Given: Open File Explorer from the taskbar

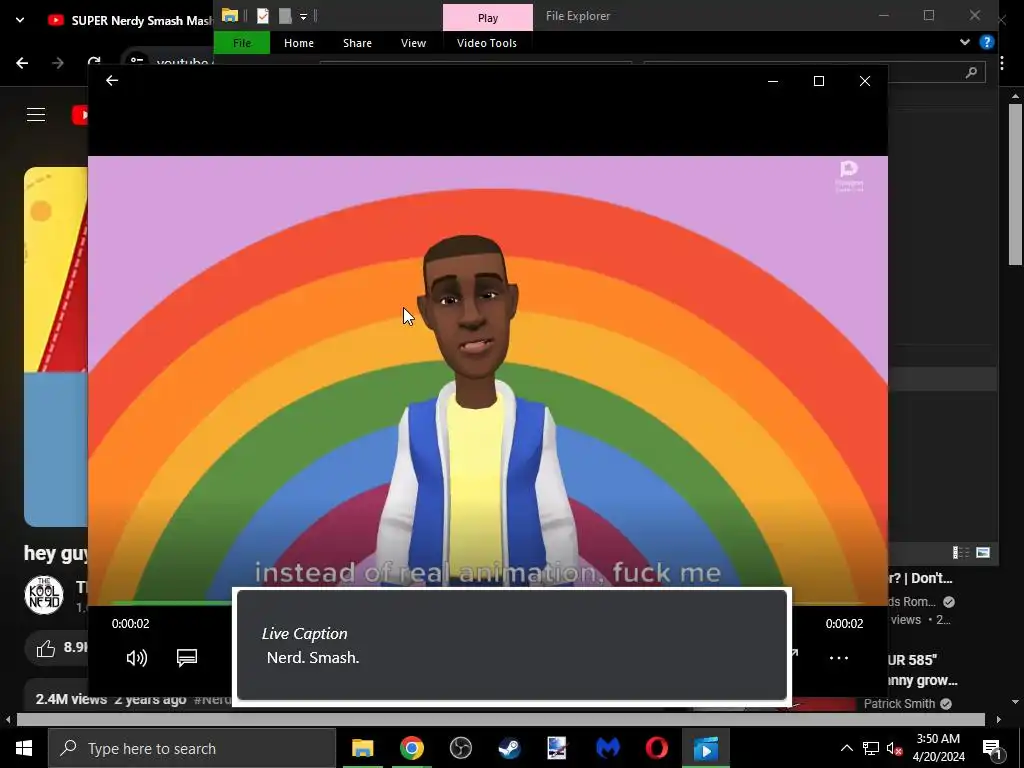Looking at the screenshot, I should click(x=362, y=748).
